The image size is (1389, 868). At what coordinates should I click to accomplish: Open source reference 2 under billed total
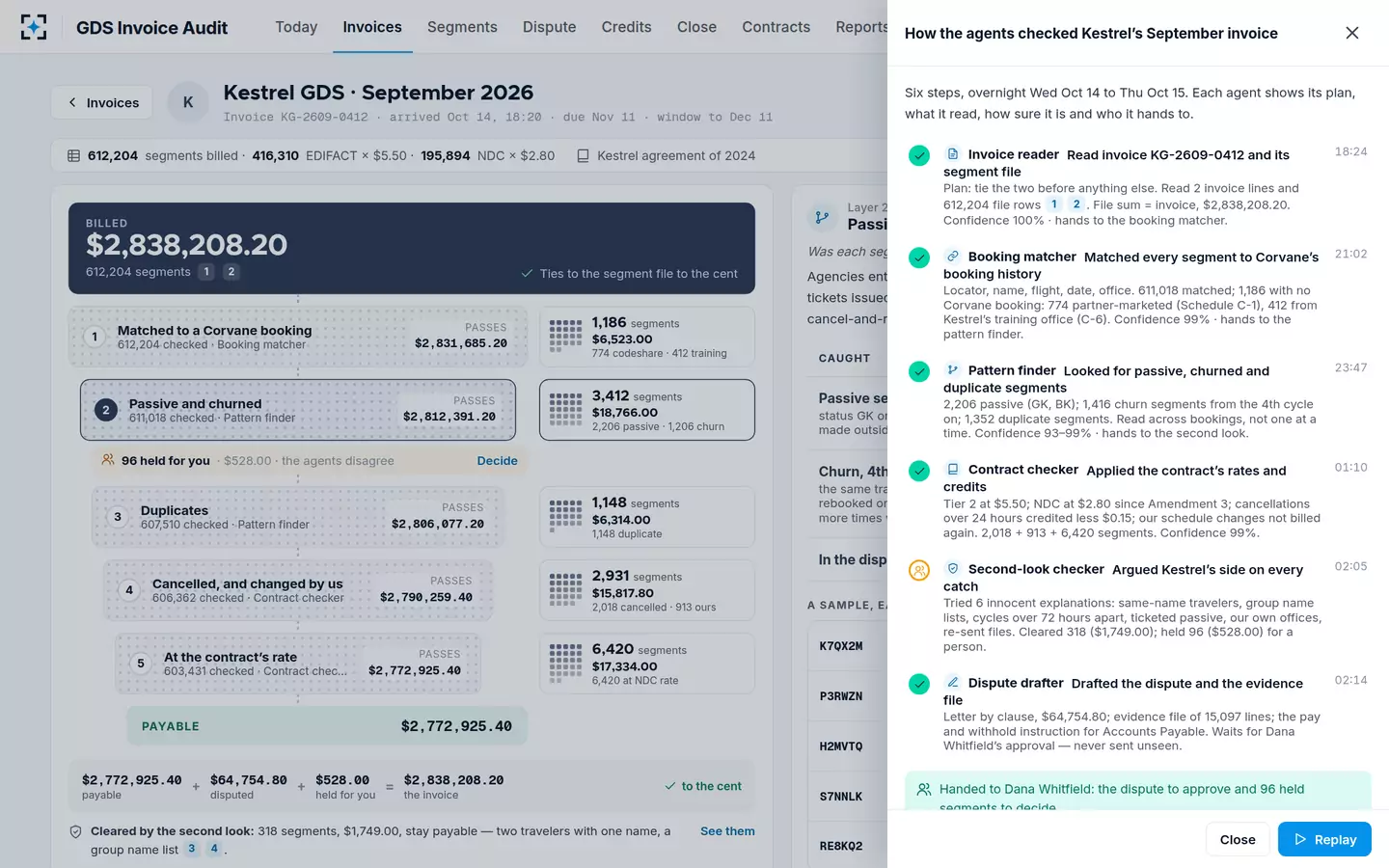[x=231, y=272]
